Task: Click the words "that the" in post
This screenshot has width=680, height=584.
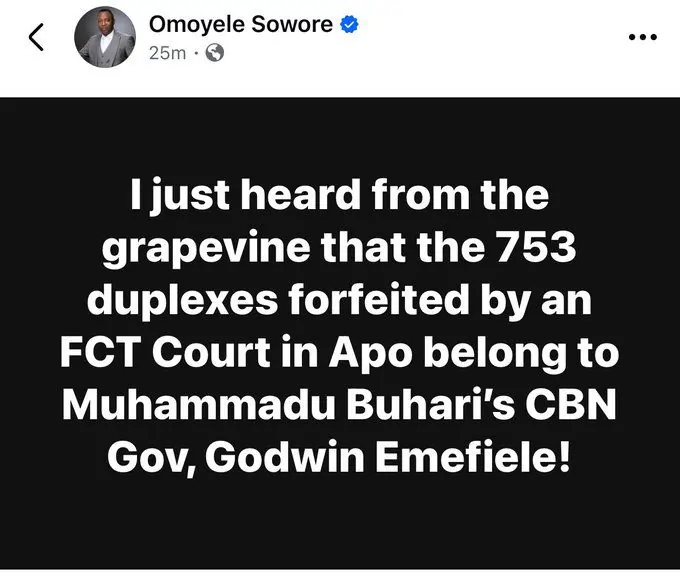Action: 402,247
